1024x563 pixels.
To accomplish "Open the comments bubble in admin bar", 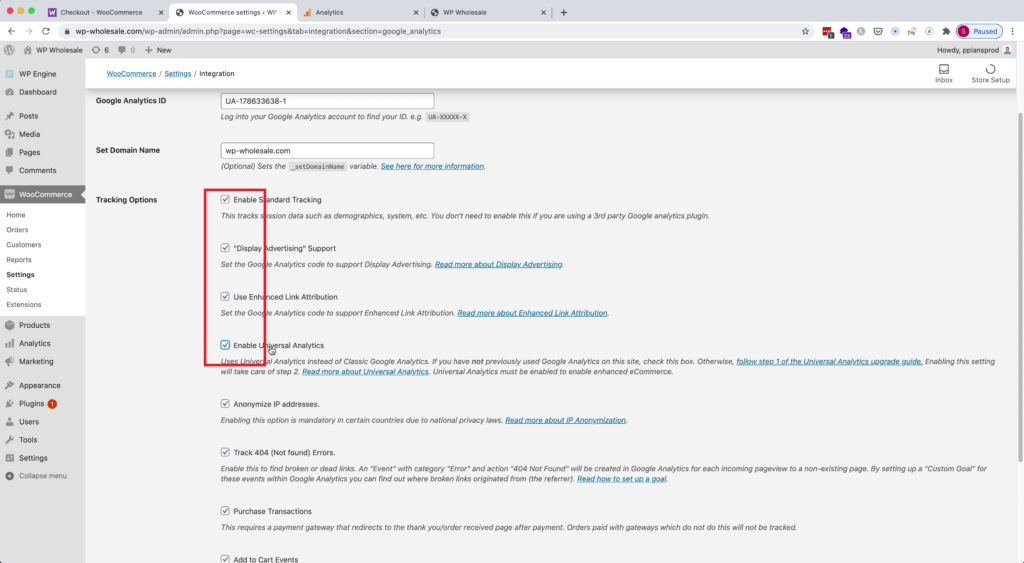I will coord(126,50).
